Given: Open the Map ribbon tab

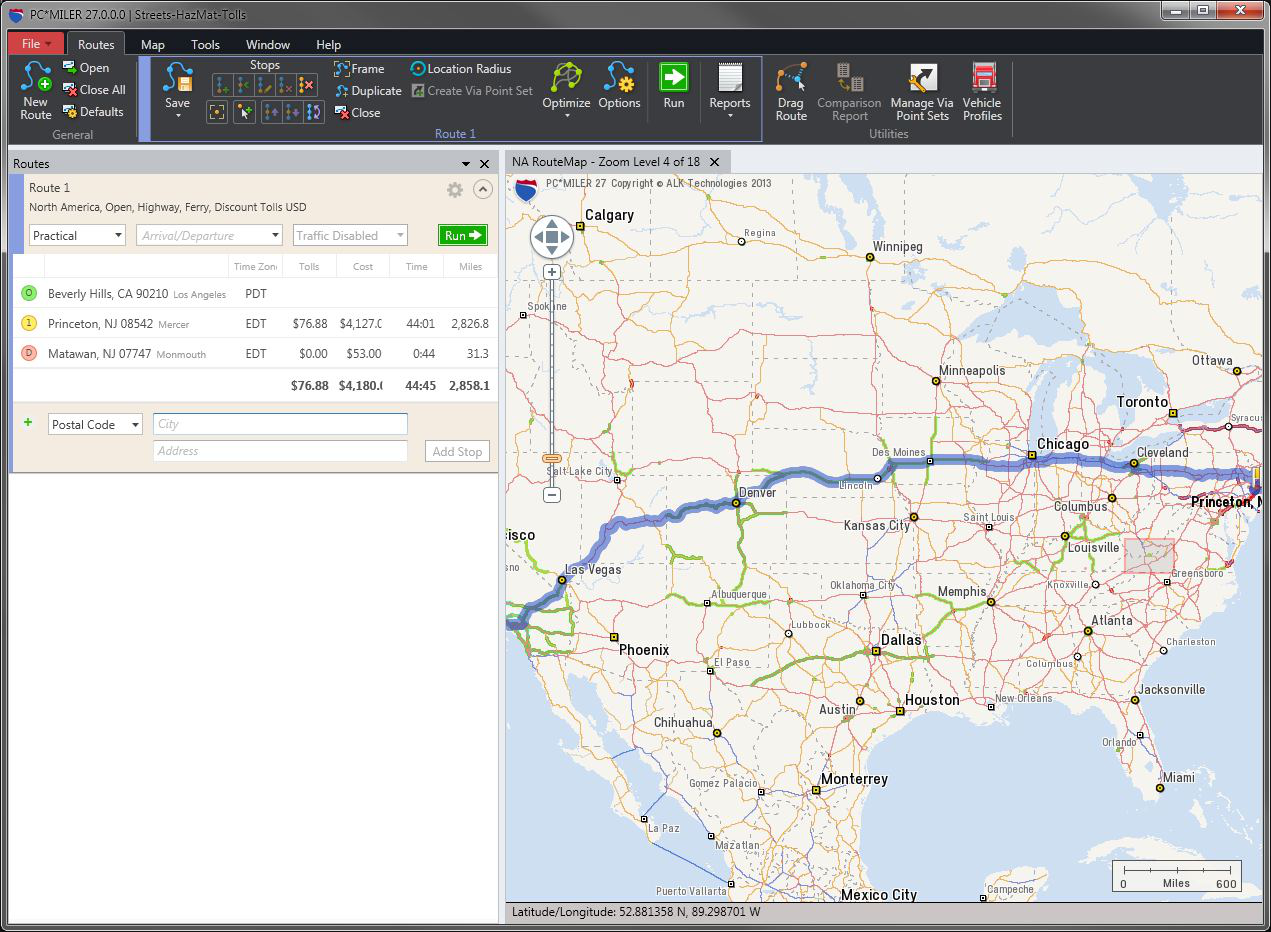Looking at the screenshot, I should [x=152, y=44].
